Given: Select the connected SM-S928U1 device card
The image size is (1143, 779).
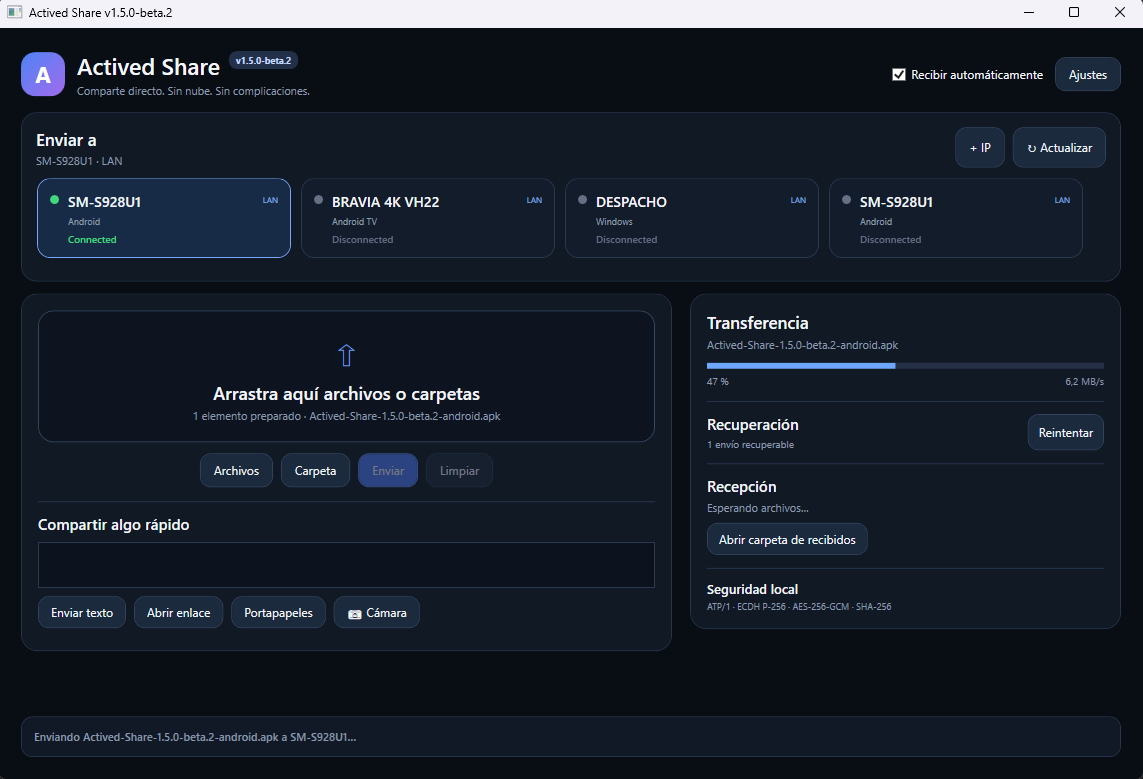Looking at the screenshot, I should click(x=164, y=218).
